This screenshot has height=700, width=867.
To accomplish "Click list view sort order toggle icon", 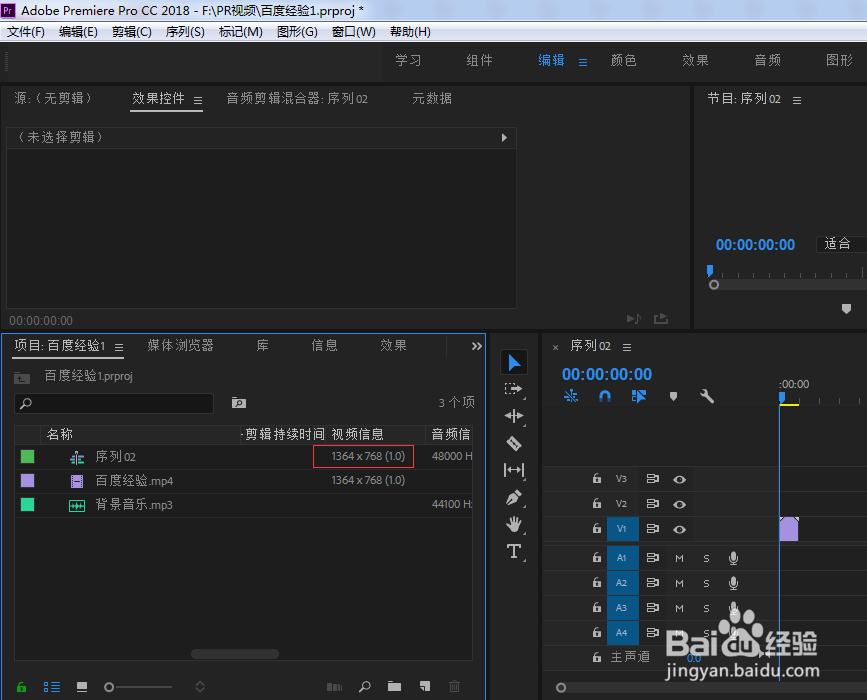I will coord(200,687).
